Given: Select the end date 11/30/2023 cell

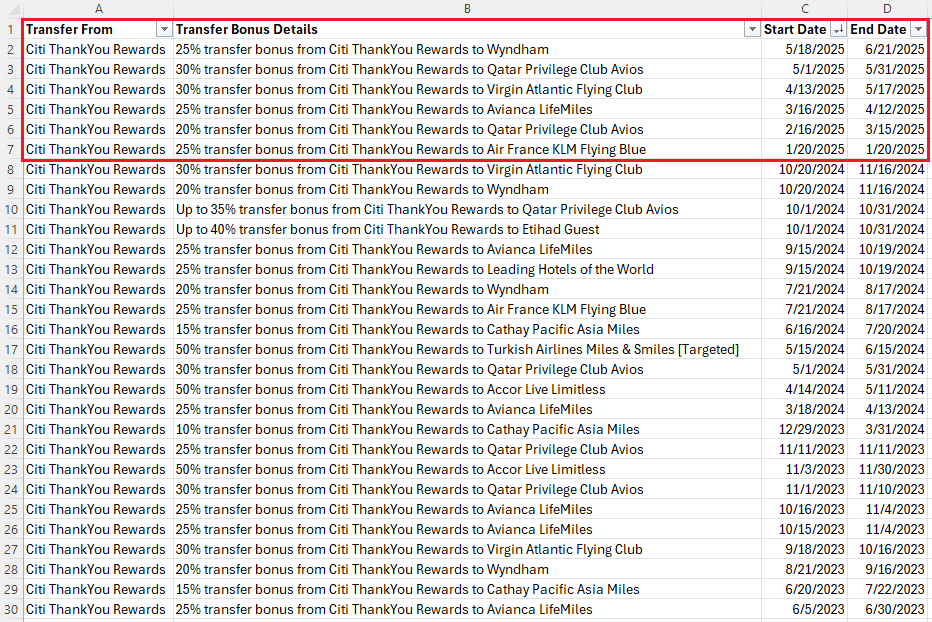Looking at the screenshot, I should point(887,470).
